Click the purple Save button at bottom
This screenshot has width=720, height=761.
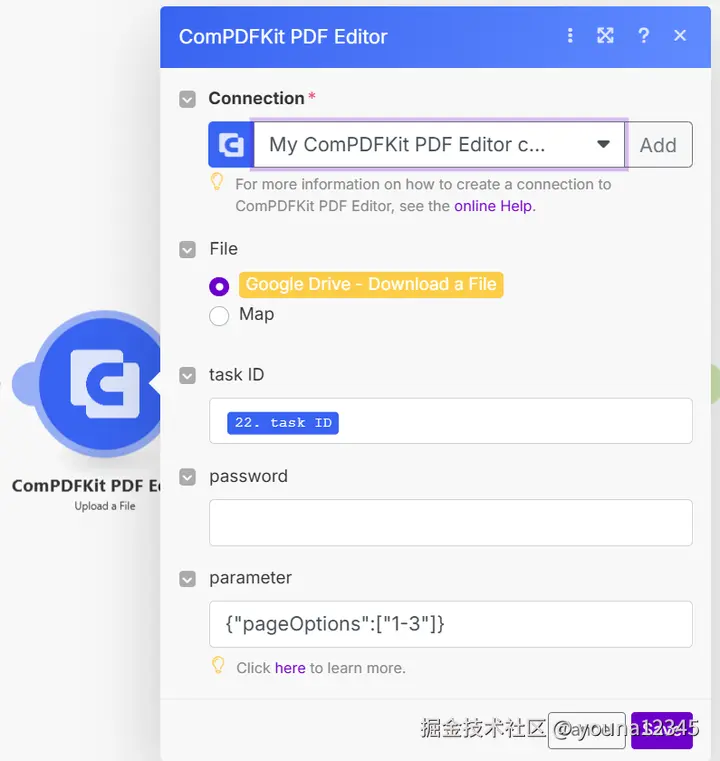point(662,730)
